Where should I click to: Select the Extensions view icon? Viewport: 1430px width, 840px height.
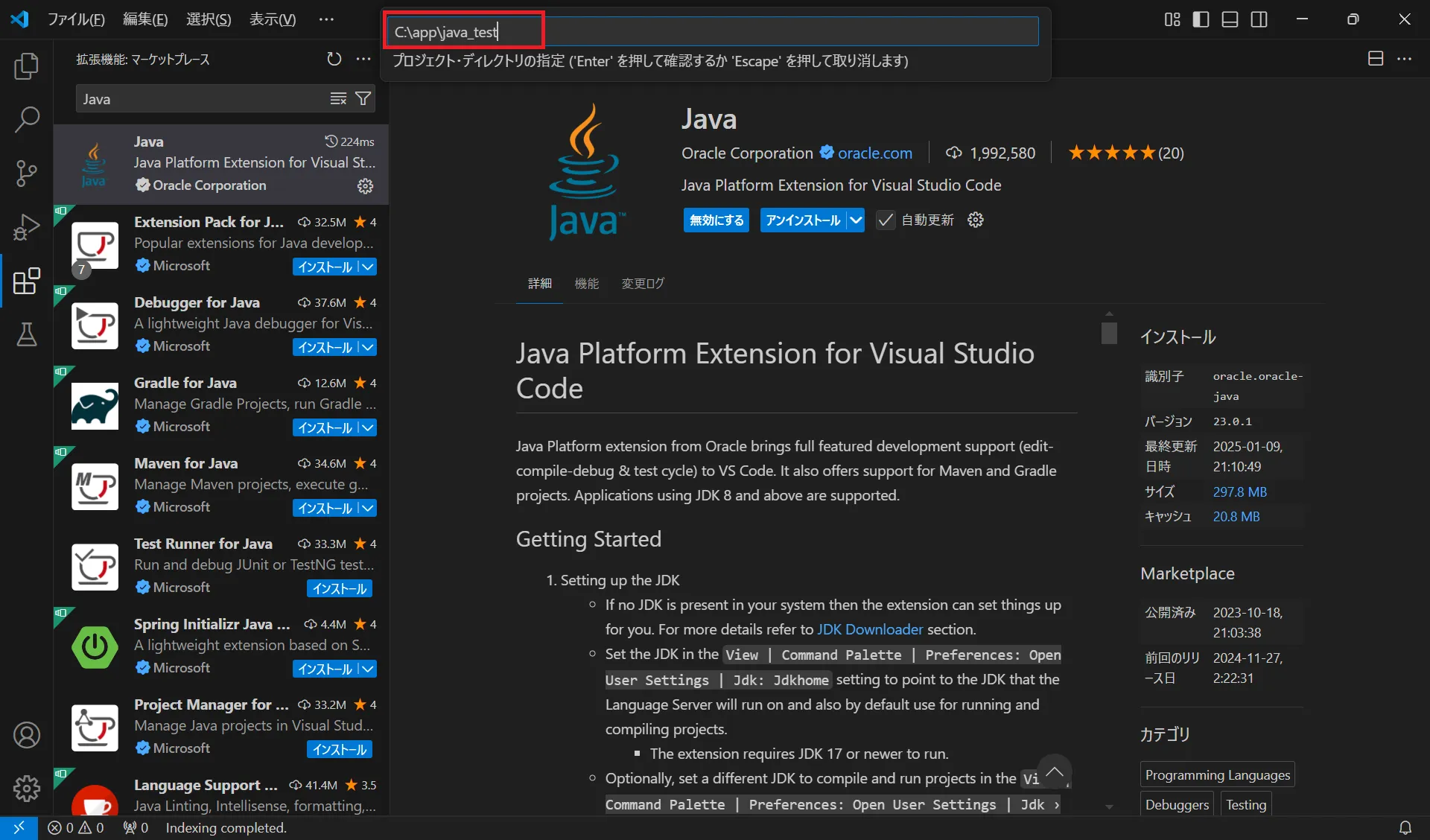(27, 281)
